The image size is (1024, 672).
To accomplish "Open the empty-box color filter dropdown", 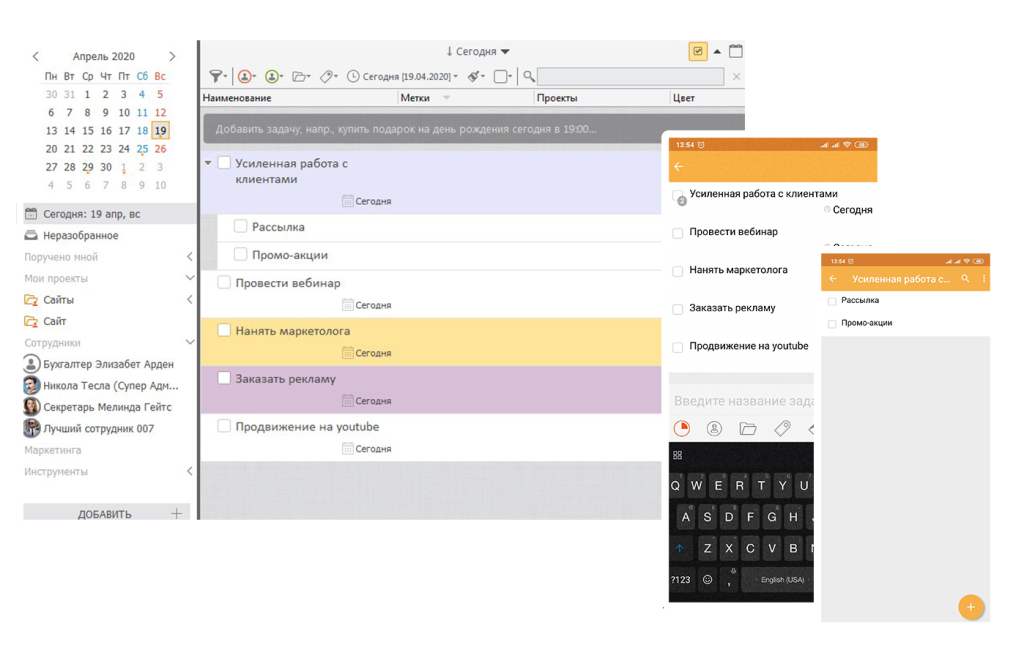I will [x=502, y=76].
